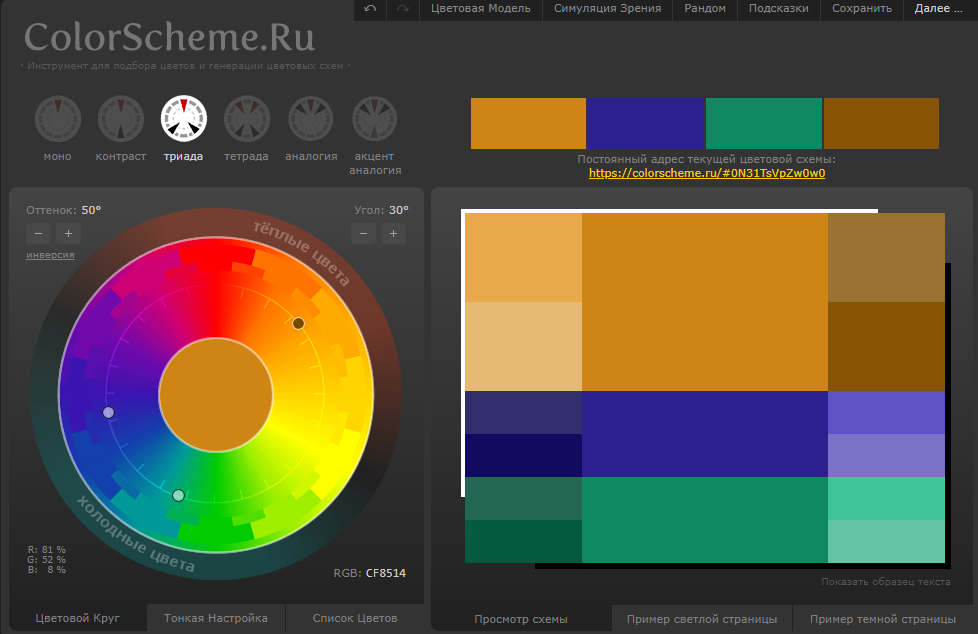
Task: Click the large orange preview block
Action: pos(705,302)
